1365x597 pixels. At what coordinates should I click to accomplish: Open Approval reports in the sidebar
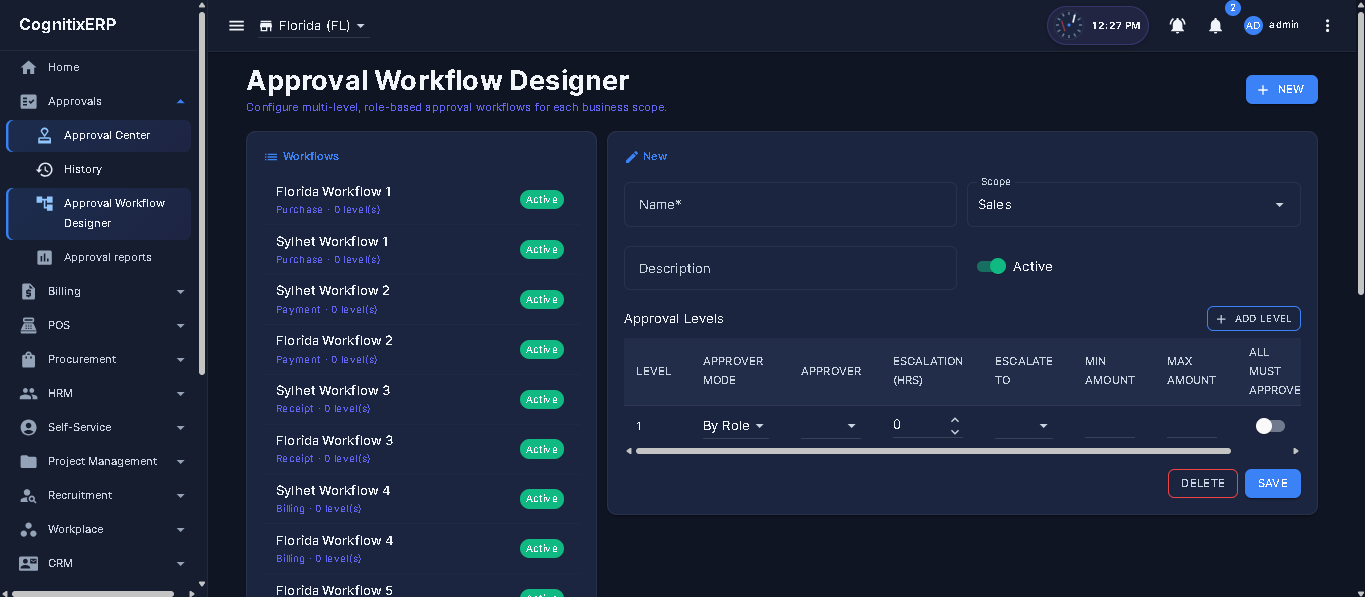tap(98, 257)
